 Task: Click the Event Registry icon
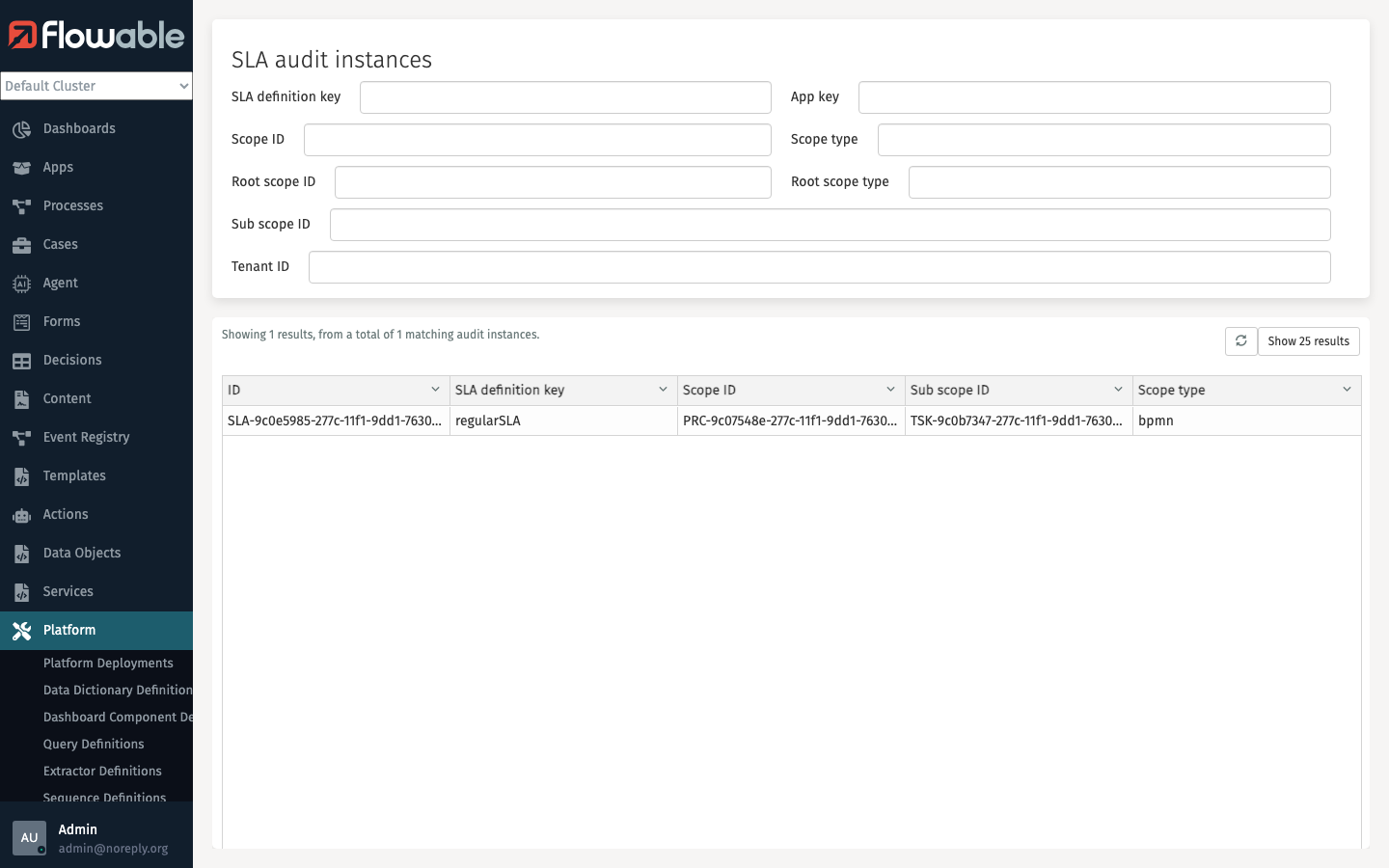(21, 437)
